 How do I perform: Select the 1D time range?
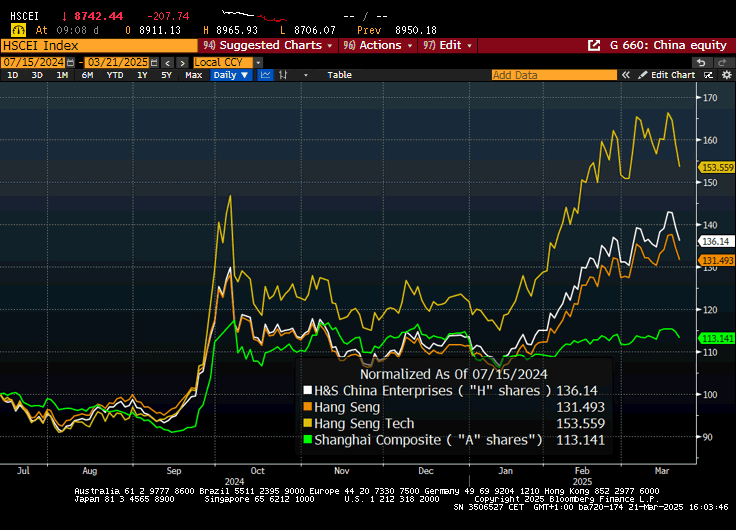13,75
